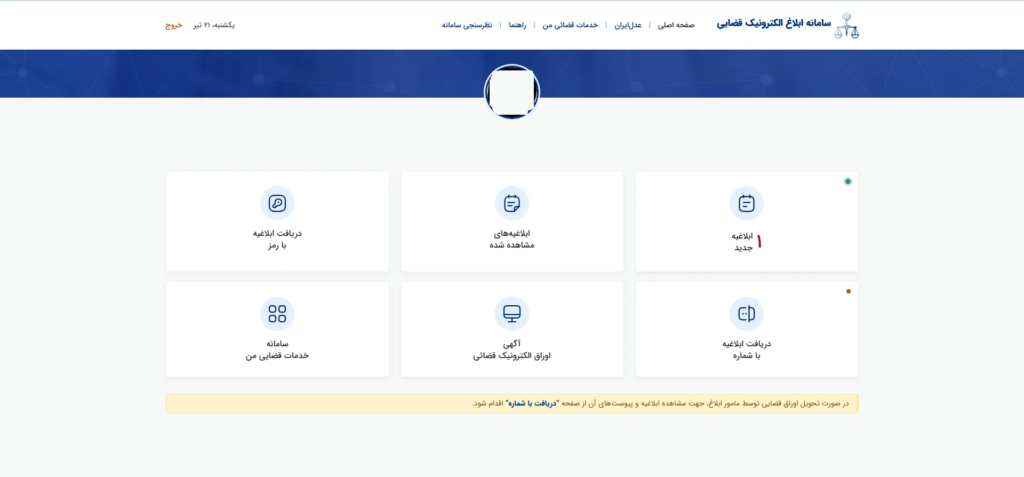The height and width of the screenshot is (477, 1024).
Task: Click the دریافت ابلاغیه با رمز label
Action: tap(278, 239)
